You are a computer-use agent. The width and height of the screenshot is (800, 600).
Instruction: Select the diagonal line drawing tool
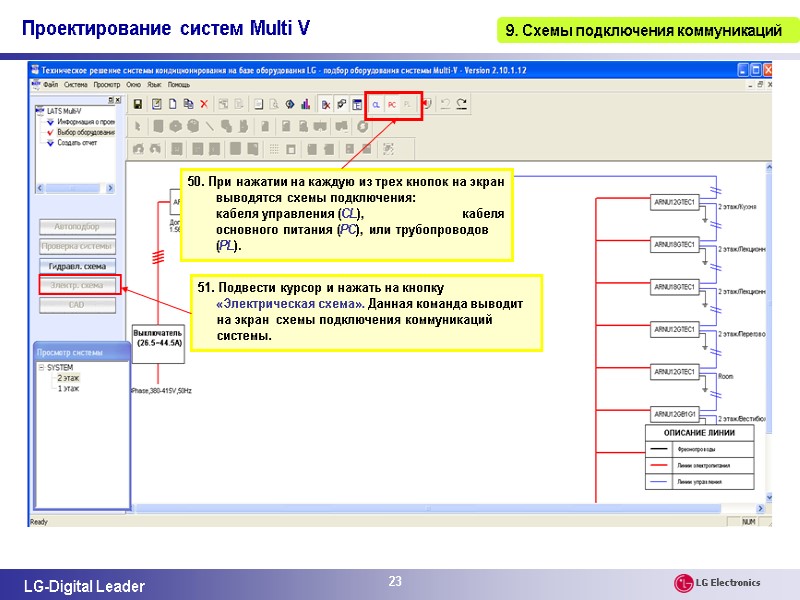pos(210,126)
